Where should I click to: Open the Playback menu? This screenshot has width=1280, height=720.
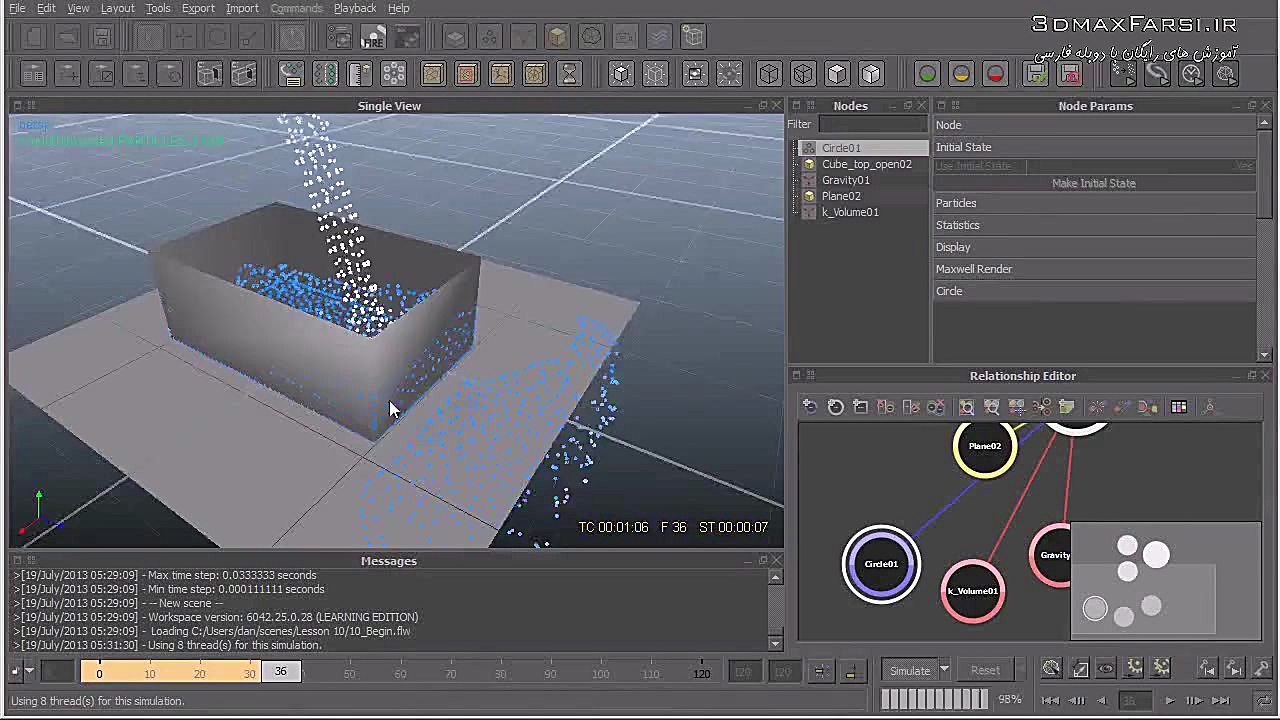pos(354,8)
